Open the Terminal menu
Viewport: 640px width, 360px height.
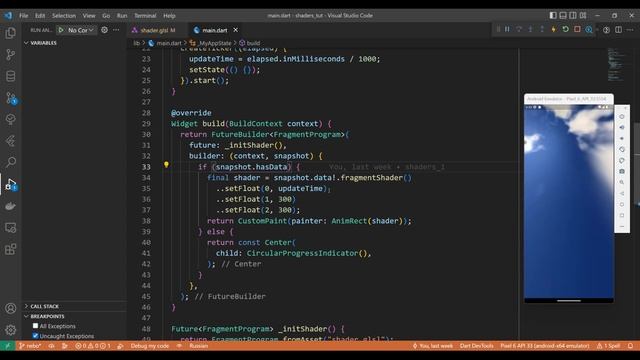tap(145, 16)
